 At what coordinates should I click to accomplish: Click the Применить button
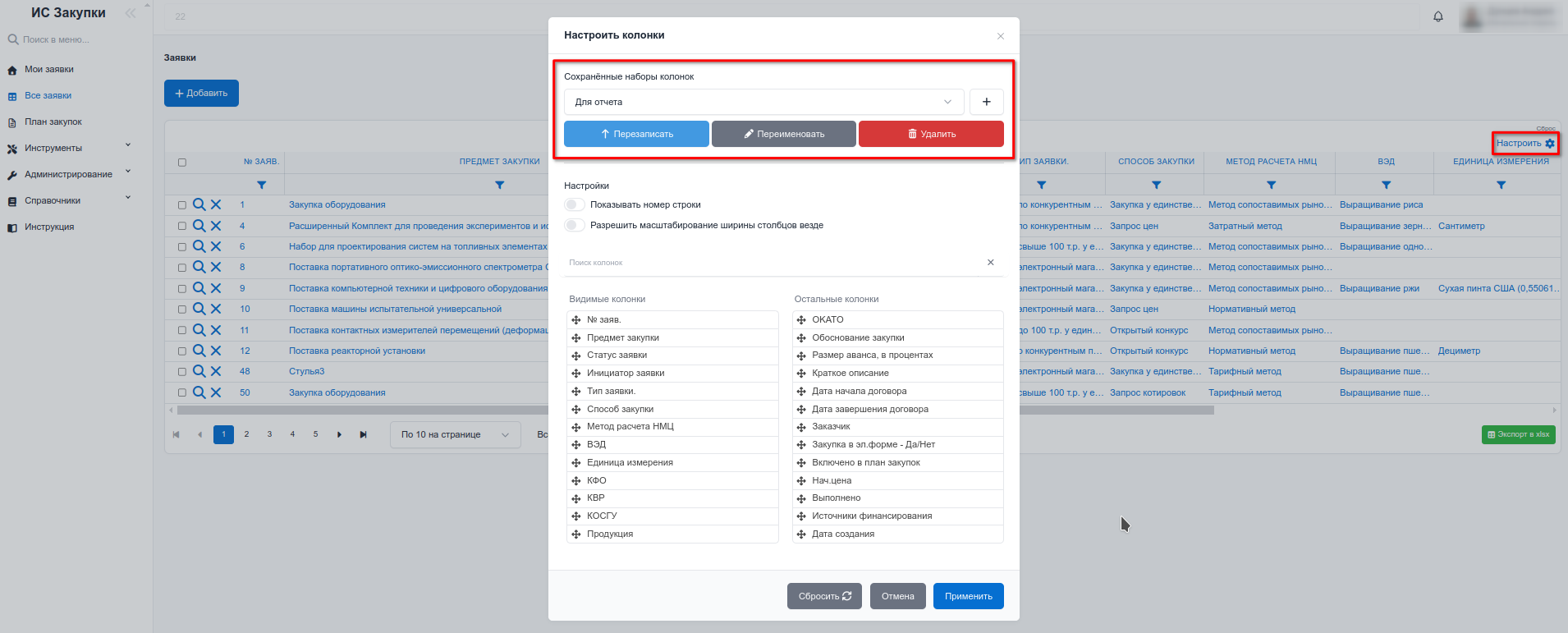click(x=969, y=596)
